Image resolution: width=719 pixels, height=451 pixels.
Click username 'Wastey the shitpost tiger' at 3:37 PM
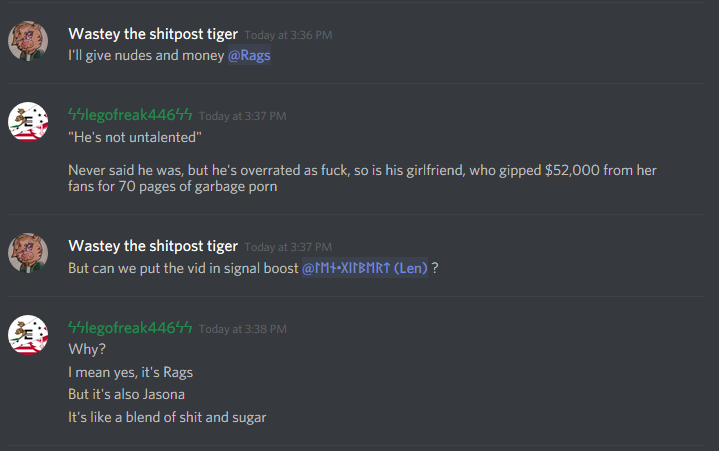153,246
